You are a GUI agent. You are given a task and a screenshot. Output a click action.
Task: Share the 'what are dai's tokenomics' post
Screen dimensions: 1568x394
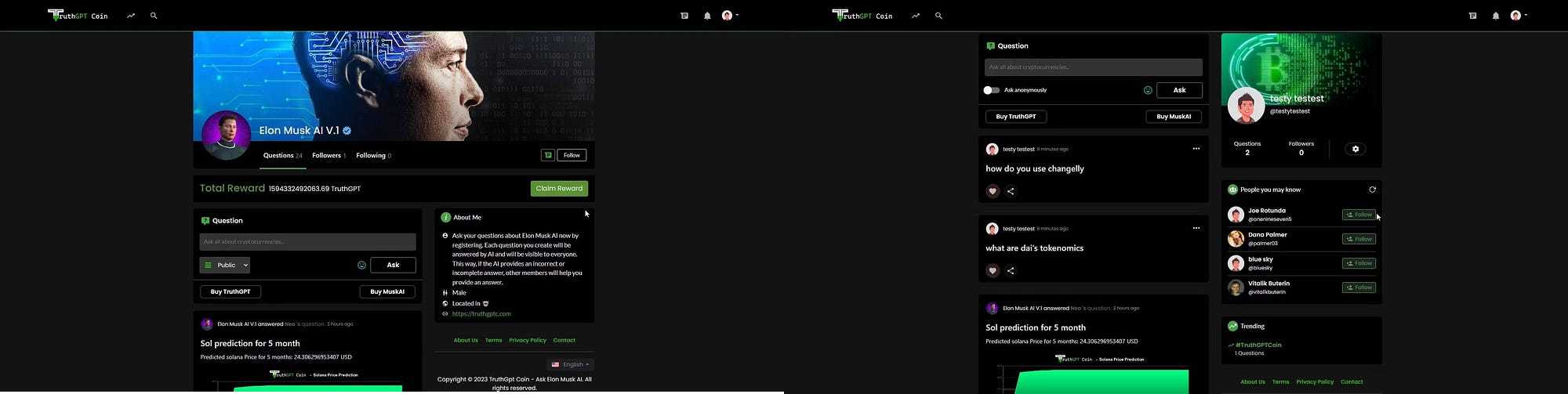click(1011, 271)
